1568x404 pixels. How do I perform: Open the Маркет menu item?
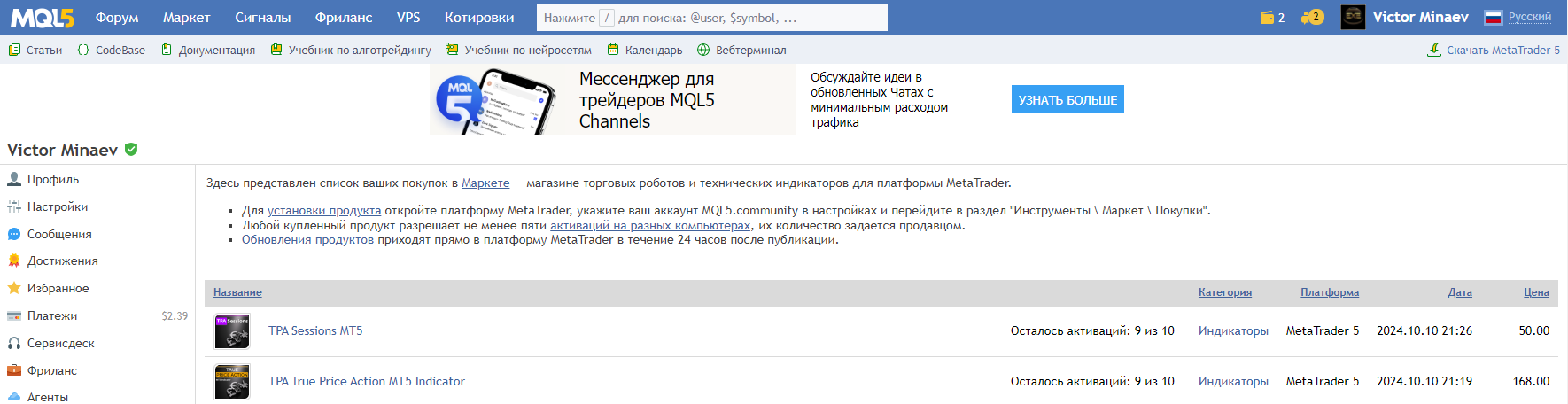[186, 18]
